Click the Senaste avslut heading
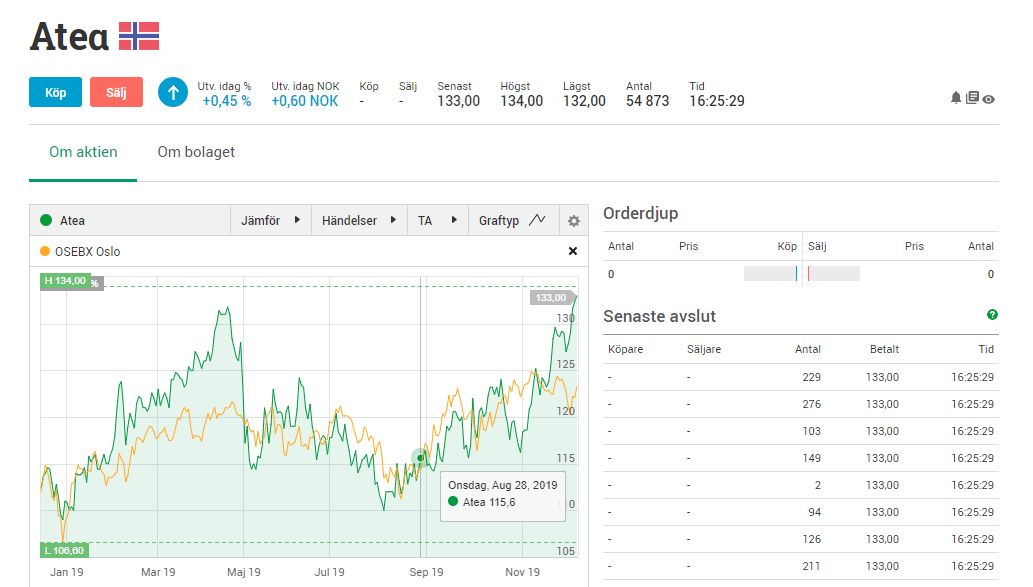 tap(659, 316)
